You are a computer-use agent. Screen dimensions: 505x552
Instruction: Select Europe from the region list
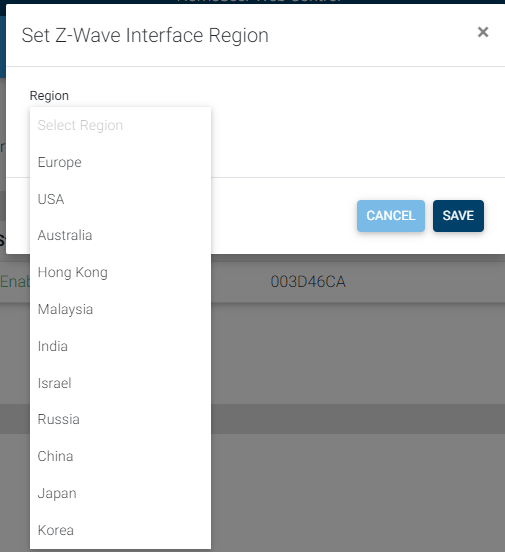120,162
